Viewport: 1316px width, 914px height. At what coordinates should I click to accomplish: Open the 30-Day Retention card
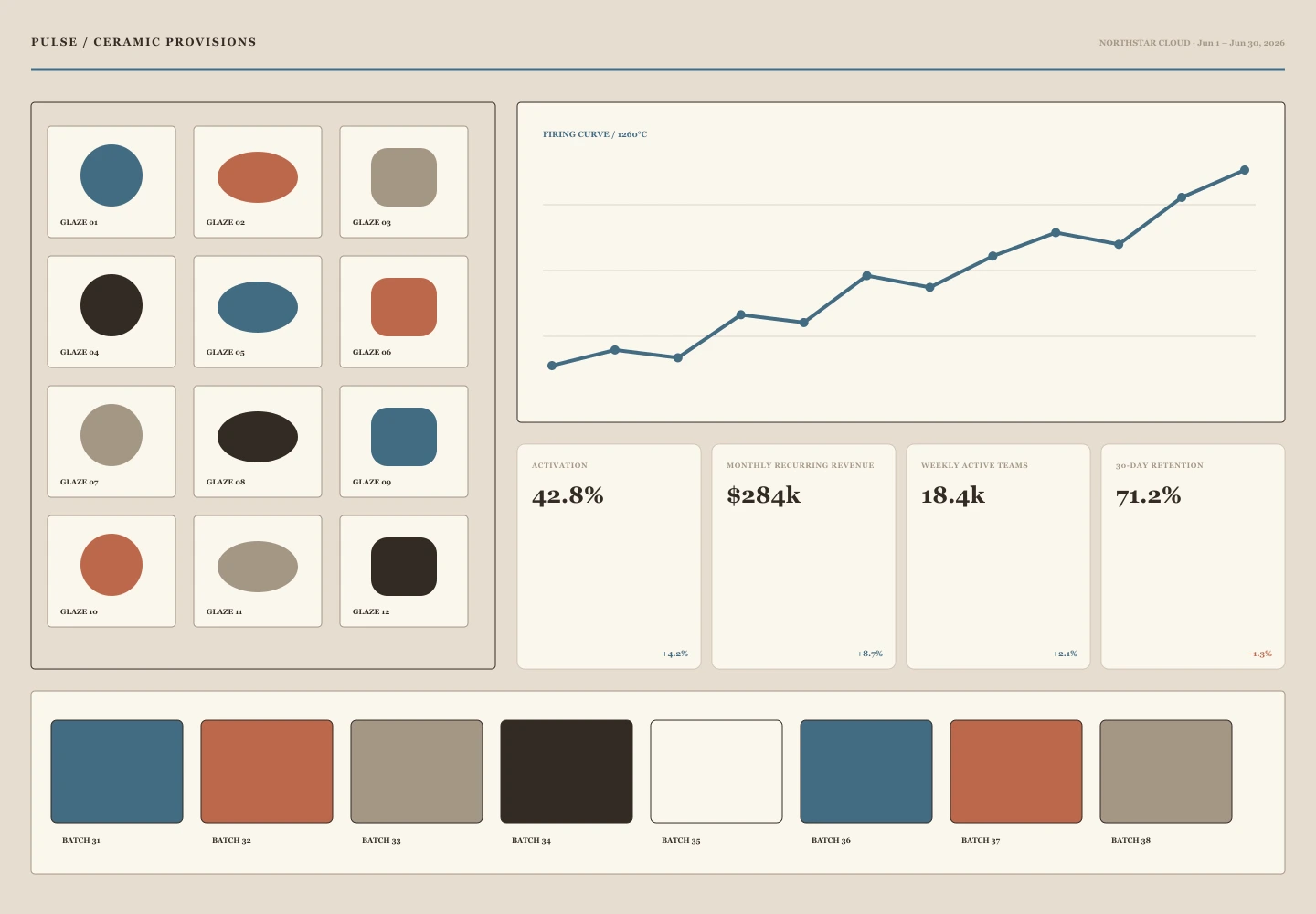1193,557
